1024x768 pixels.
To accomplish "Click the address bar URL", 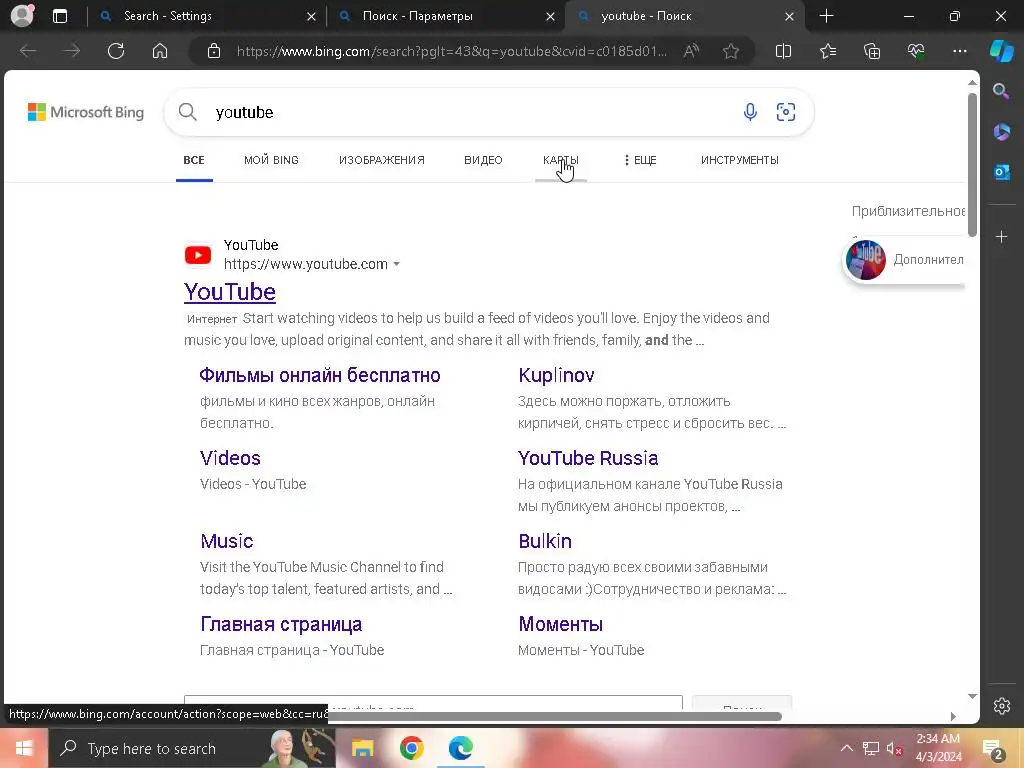I will click(452, 51).
